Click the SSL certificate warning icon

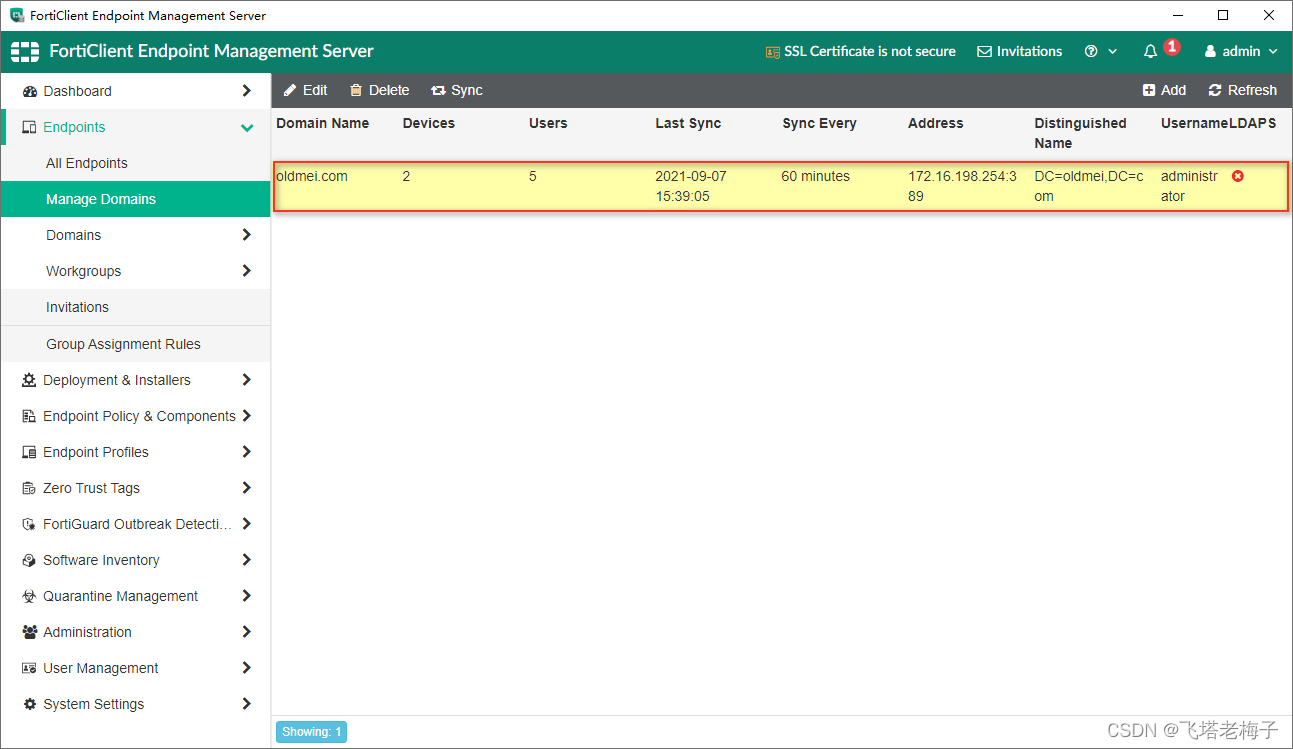click(772, 52)
